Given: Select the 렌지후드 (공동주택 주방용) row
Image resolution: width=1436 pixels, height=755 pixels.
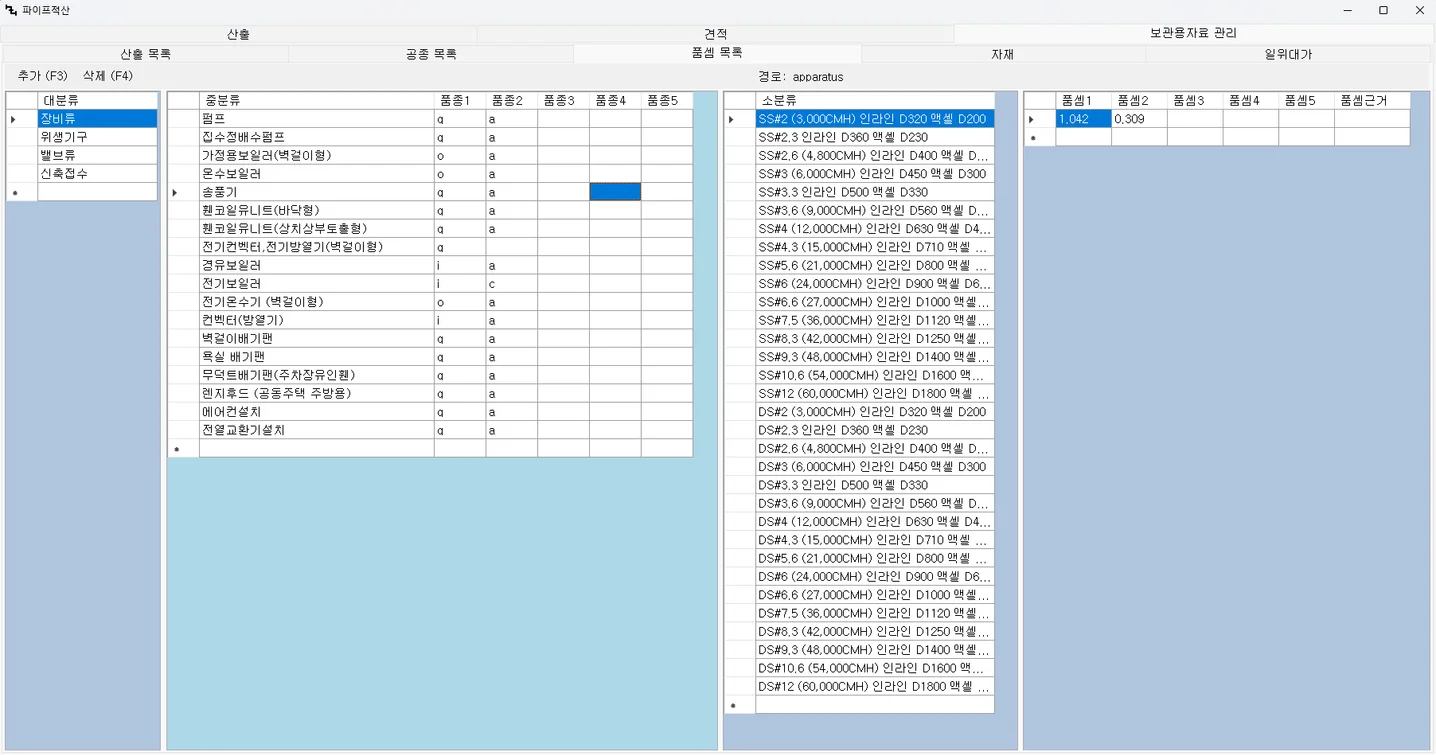Looking at the screenshot, I should pyautogui.click(x=316, y=394).
